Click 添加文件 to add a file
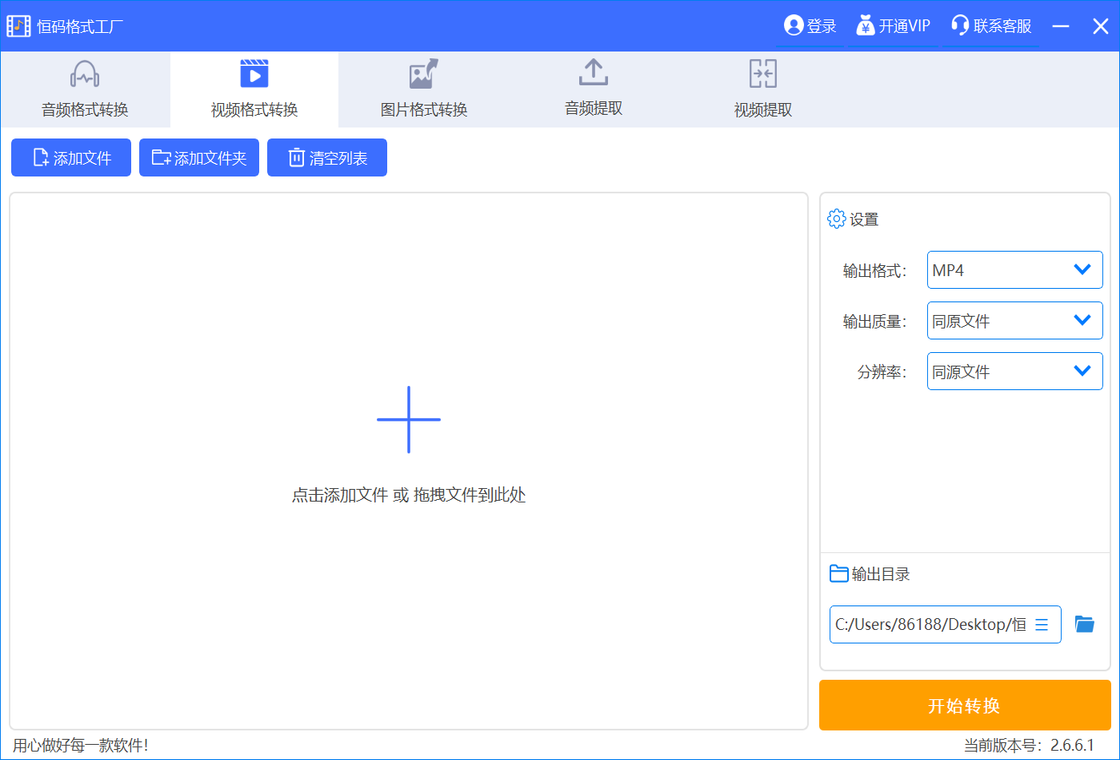Image resolution: width=1120 pixels, height=760 pixels. click(71, 158)
